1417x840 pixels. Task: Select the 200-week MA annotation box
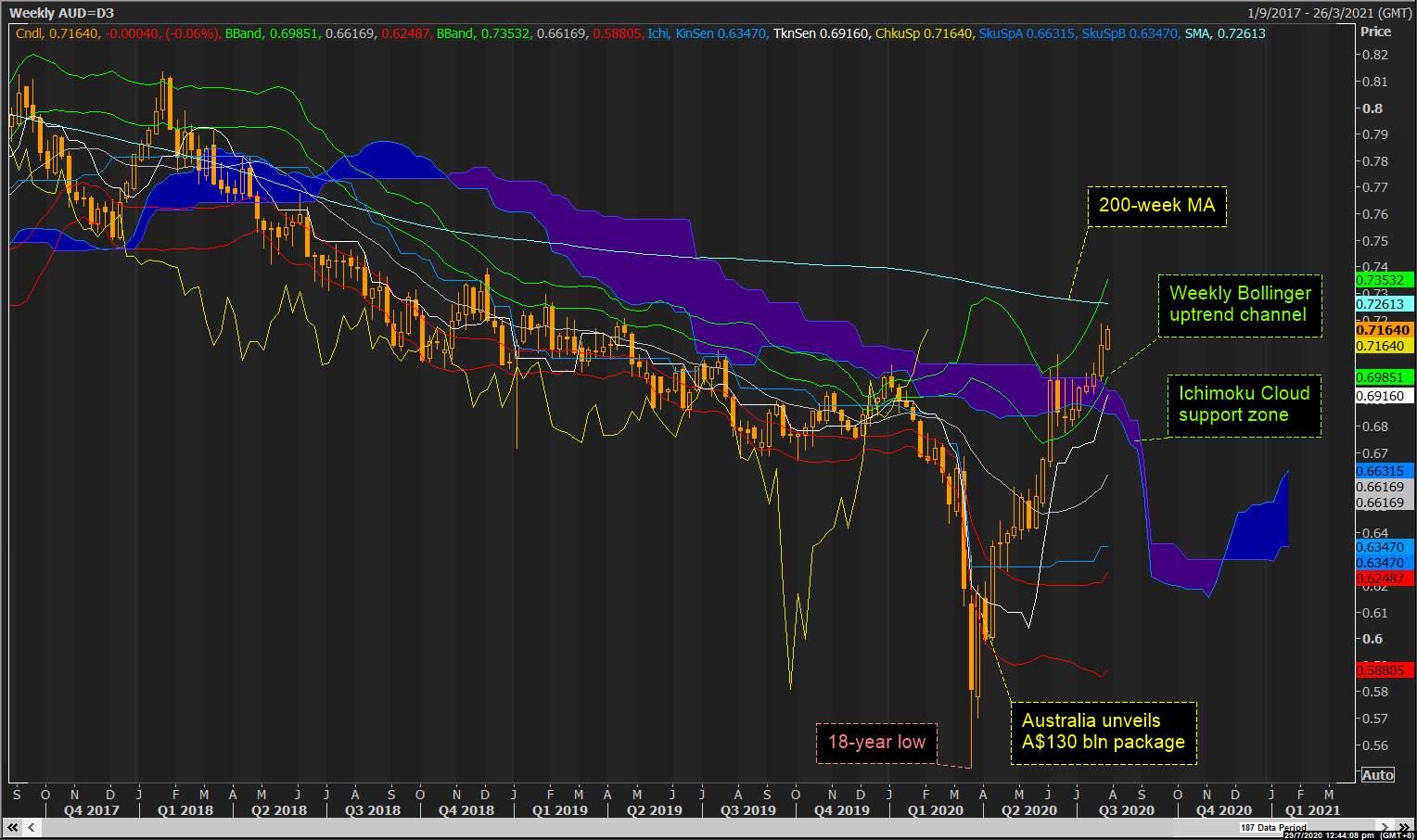pos(1156,206)
